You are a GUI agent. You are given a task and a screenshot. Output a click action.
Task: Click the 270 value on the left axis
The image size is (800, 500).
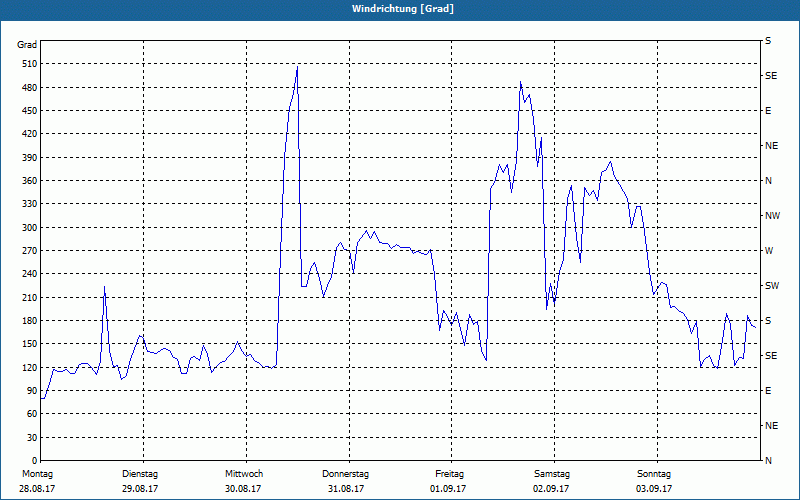(x=30, y=251)
